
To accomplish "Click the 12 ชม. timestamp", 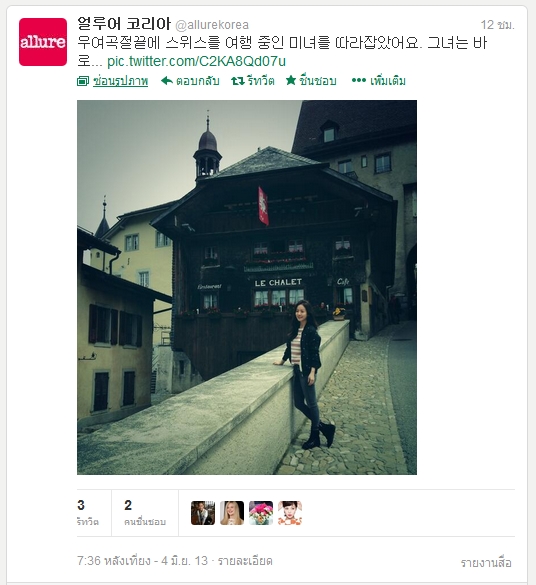I will (498, 25).
